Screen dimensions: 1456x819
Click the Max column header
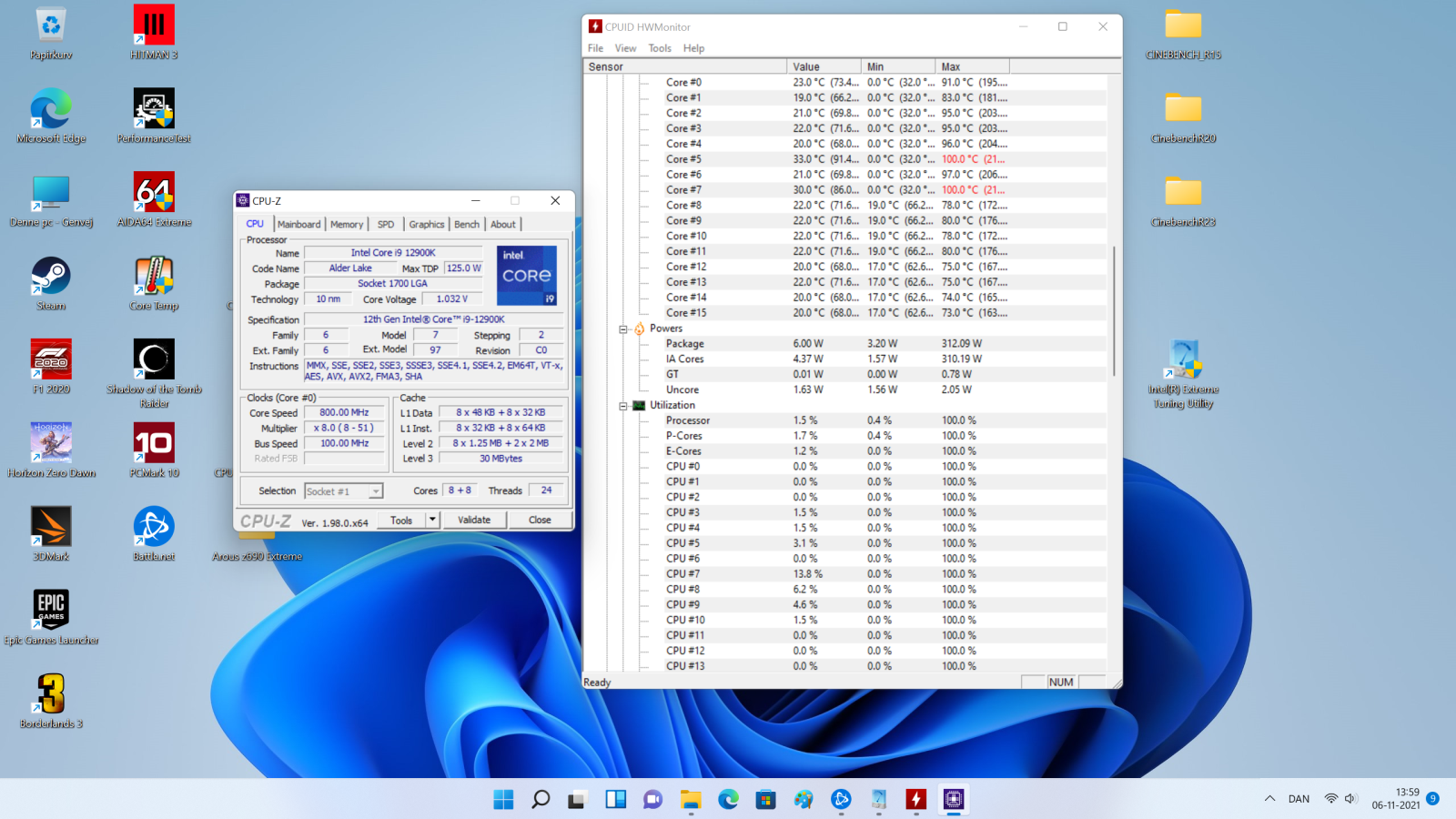coord(972,66)
